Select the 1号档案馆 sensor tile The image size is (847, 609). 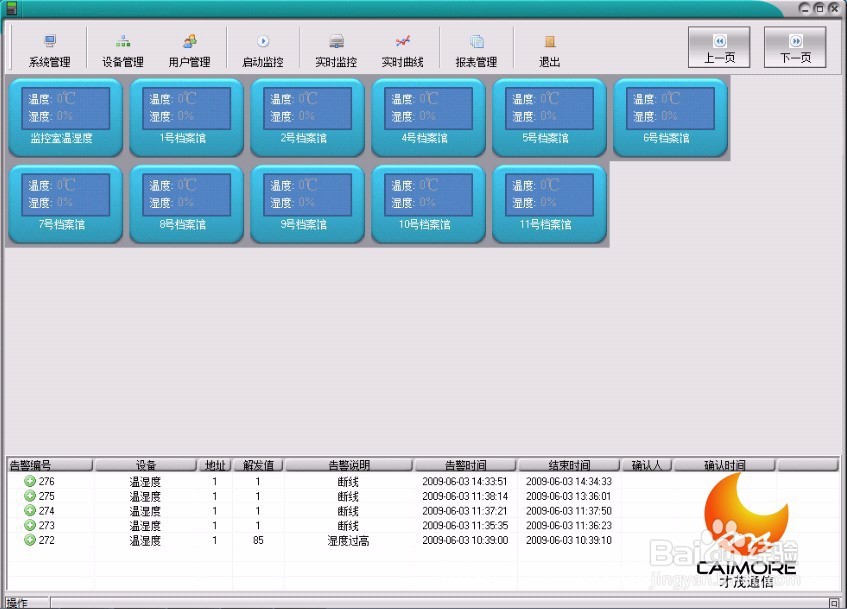coord(186,117)
